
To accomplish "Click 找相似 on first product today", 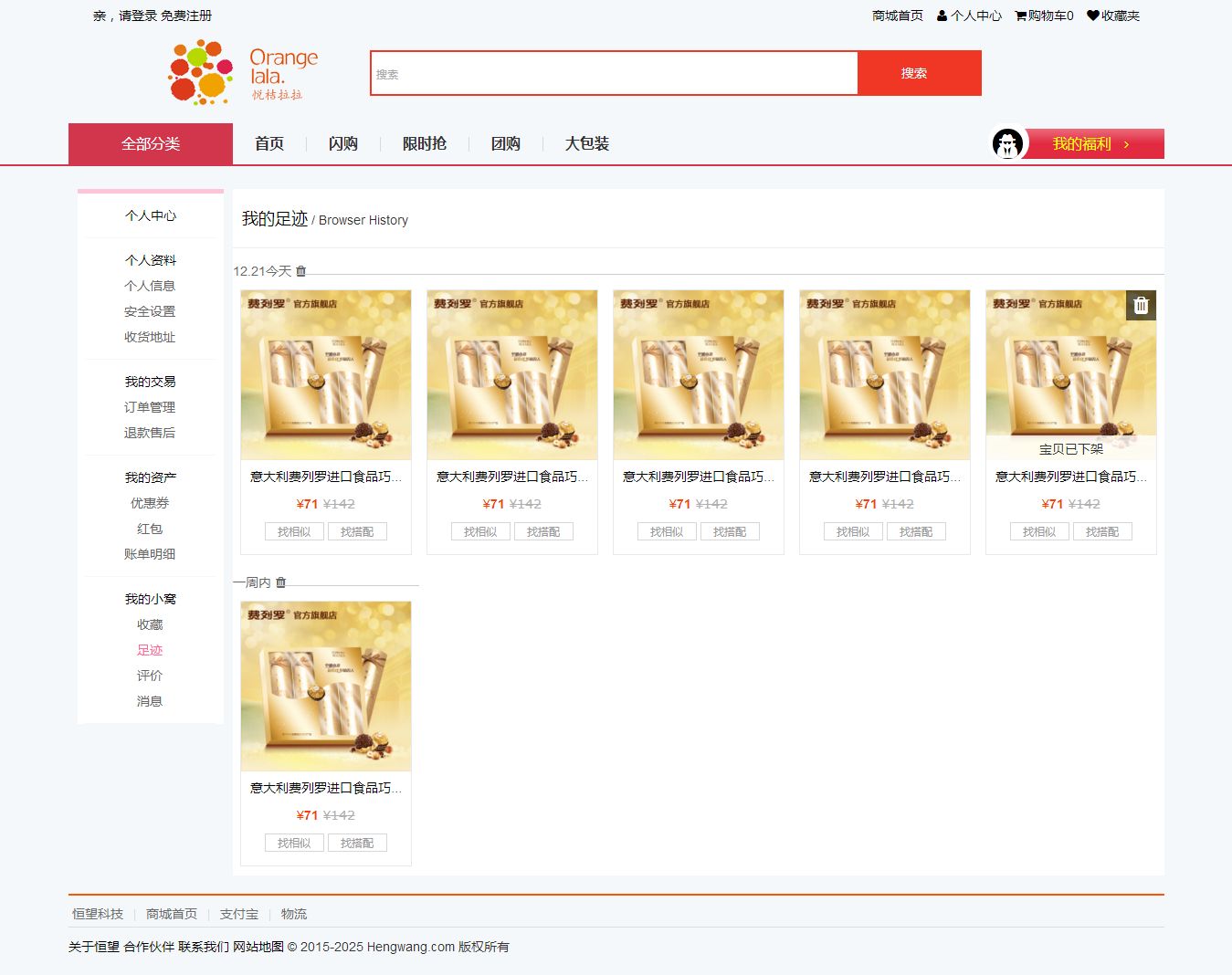I will 294,531.
